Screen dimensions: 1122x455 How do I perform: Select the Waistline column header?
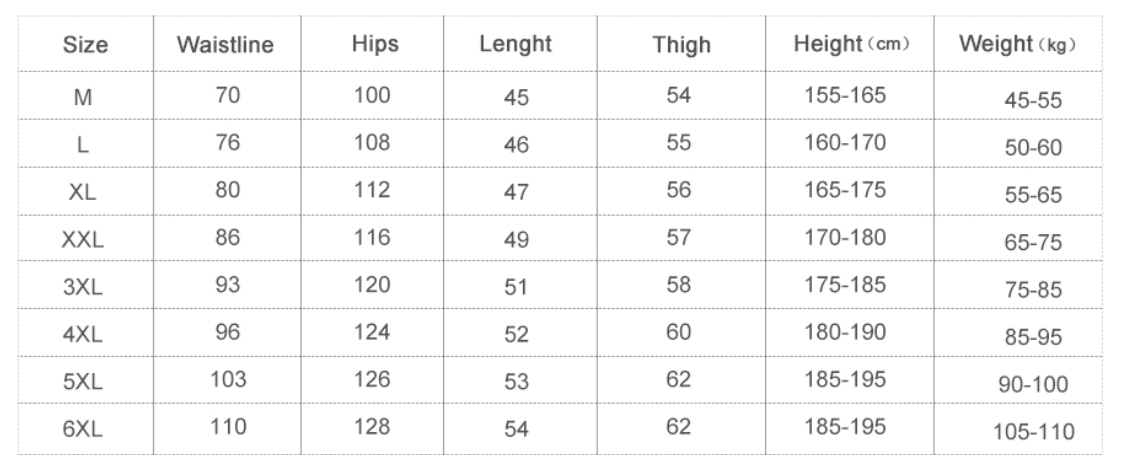click(225, 46)
